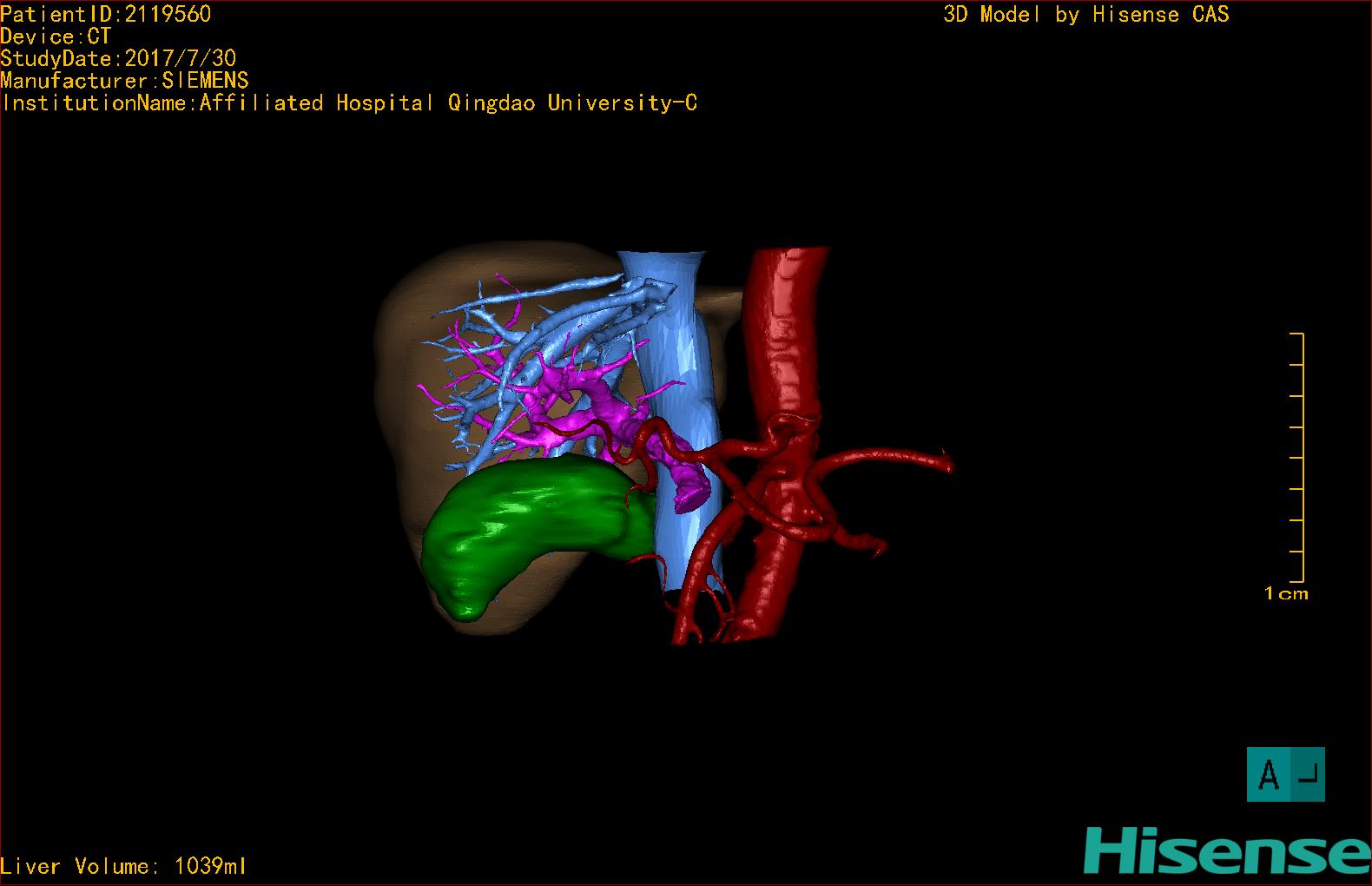
Task: Click the PatientID:2119560 label
Action: (106, 14)
